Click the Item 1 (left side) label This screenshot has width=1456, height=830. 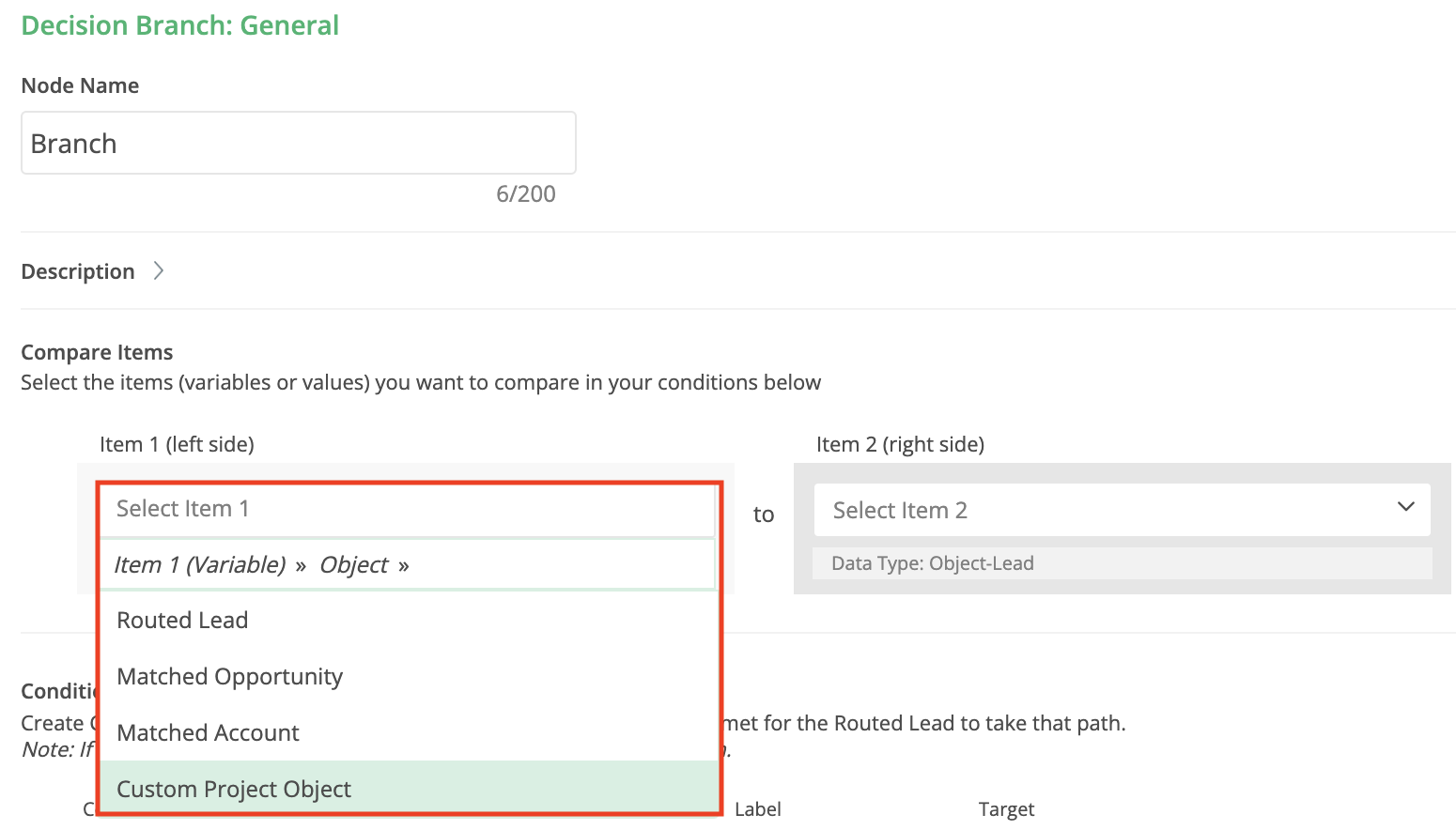177,444
